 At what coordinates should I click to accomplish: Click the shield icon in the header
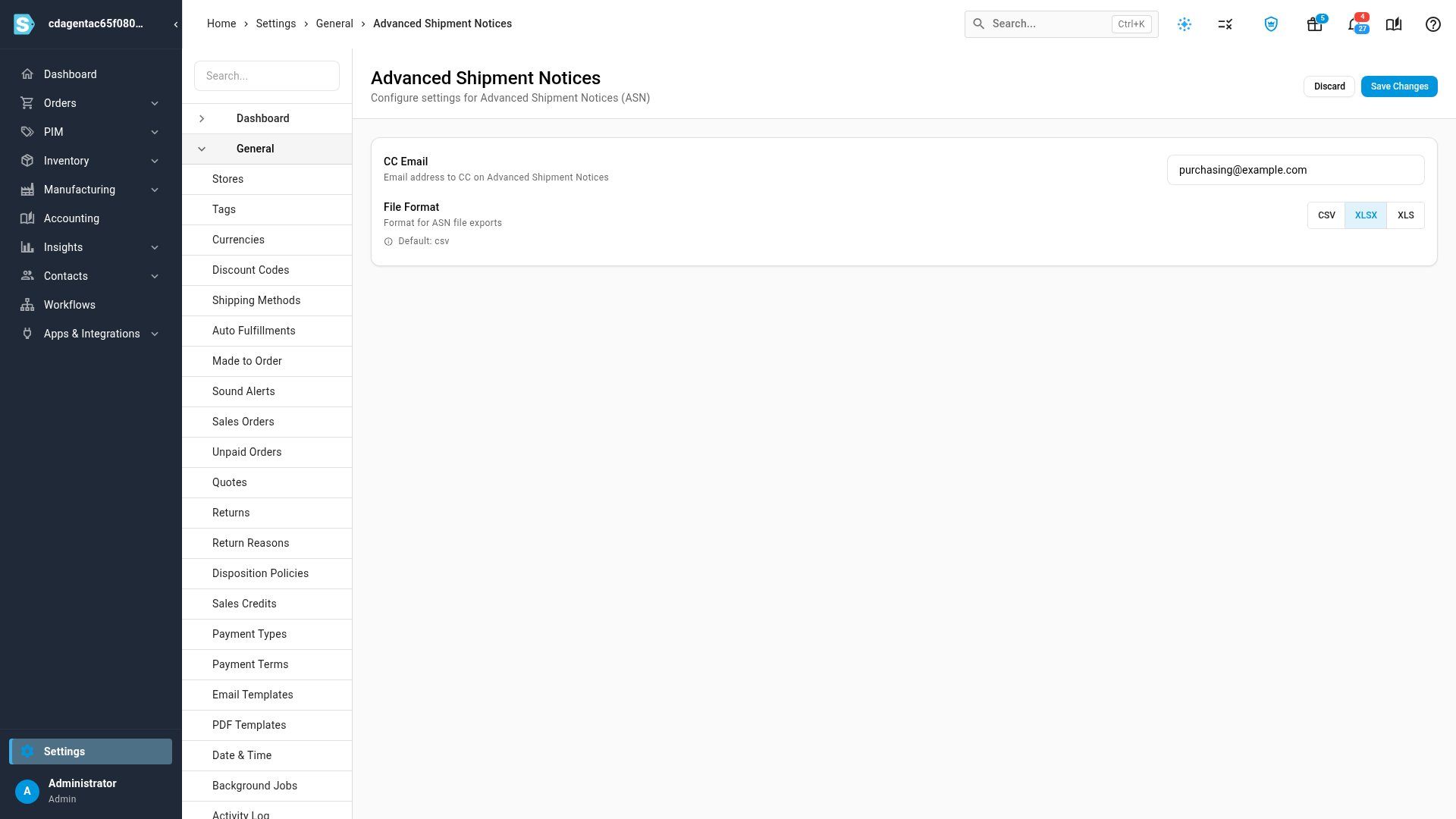(x=1271, y=24)
